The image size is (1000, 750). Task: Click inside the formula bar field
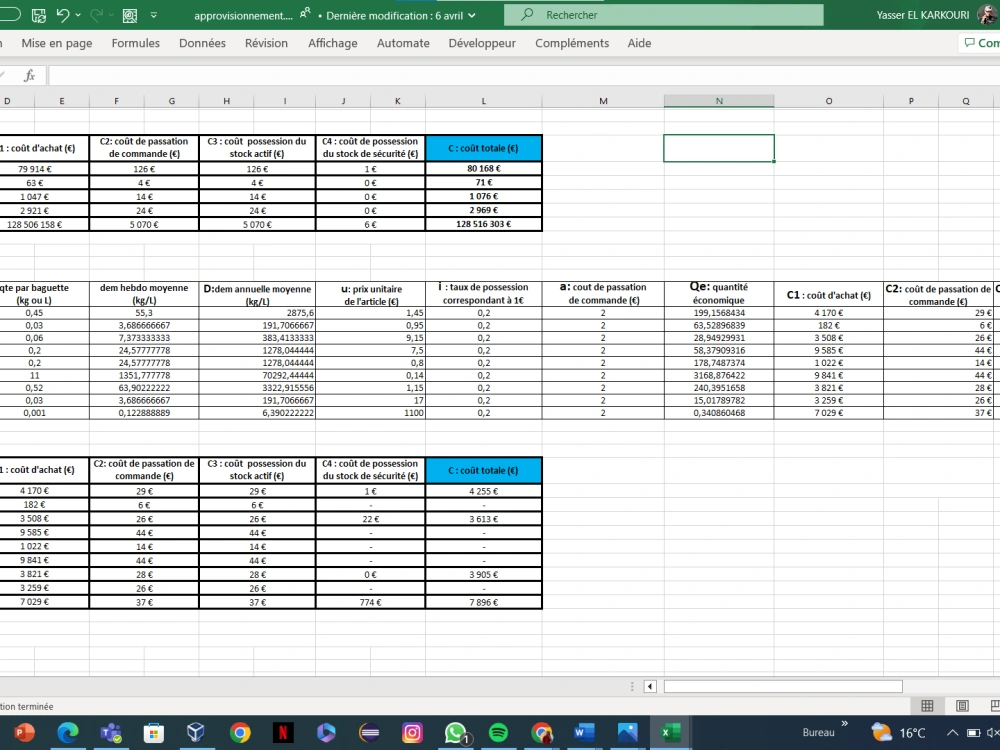[x=524, y=76]
